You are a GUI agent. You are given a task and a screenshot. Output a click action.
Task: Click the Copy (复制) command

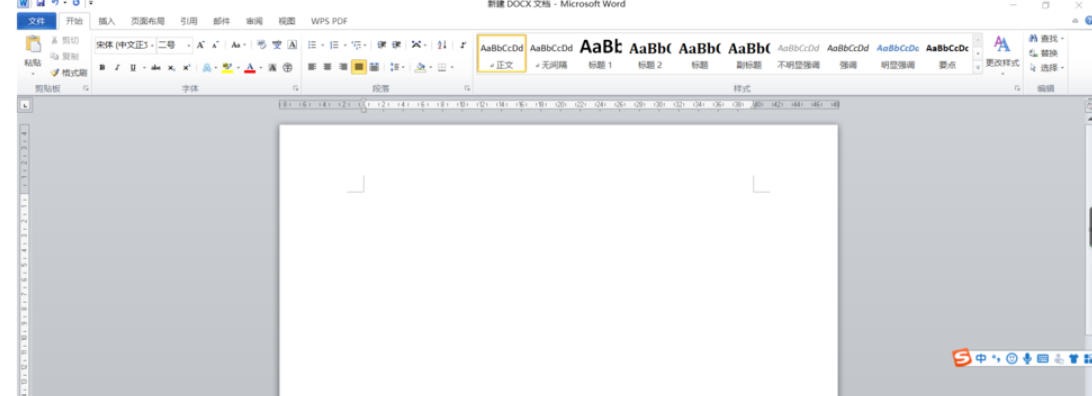point(65,56)
